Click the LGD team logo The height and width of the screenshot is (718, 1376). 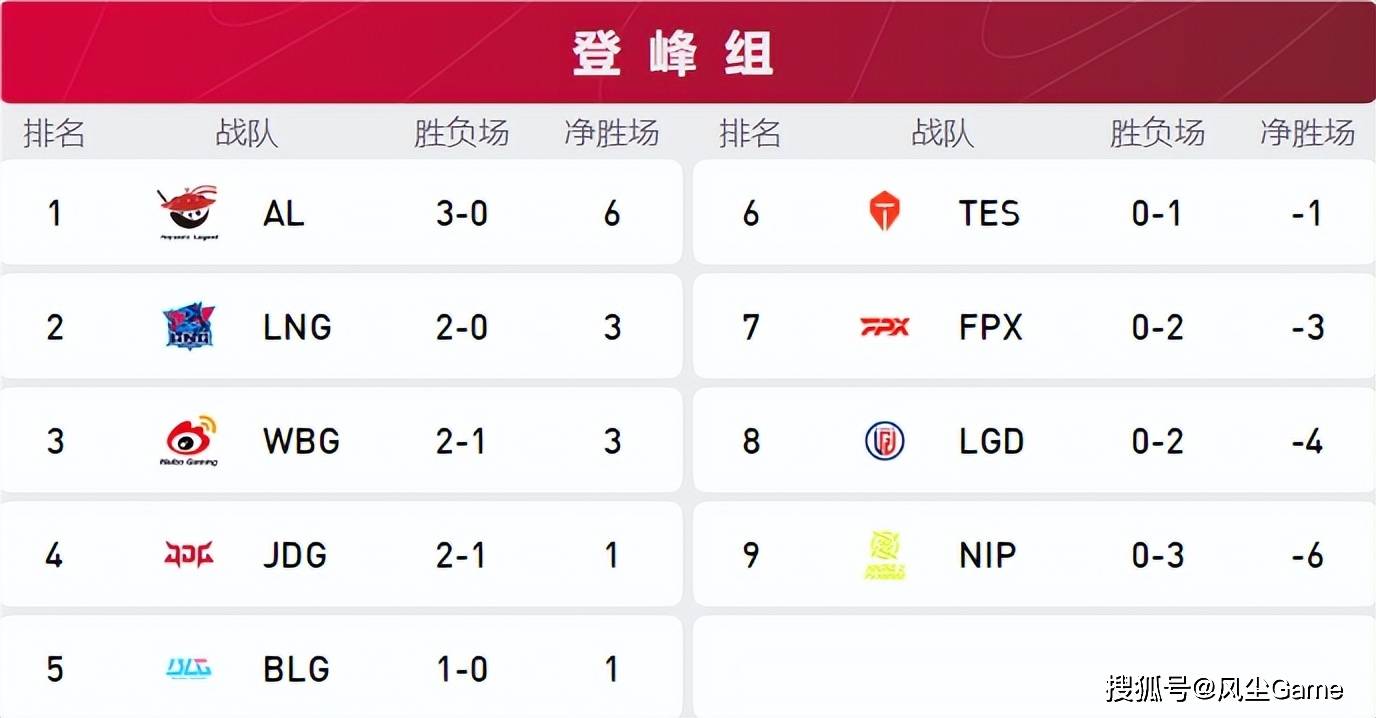(884, 441)
